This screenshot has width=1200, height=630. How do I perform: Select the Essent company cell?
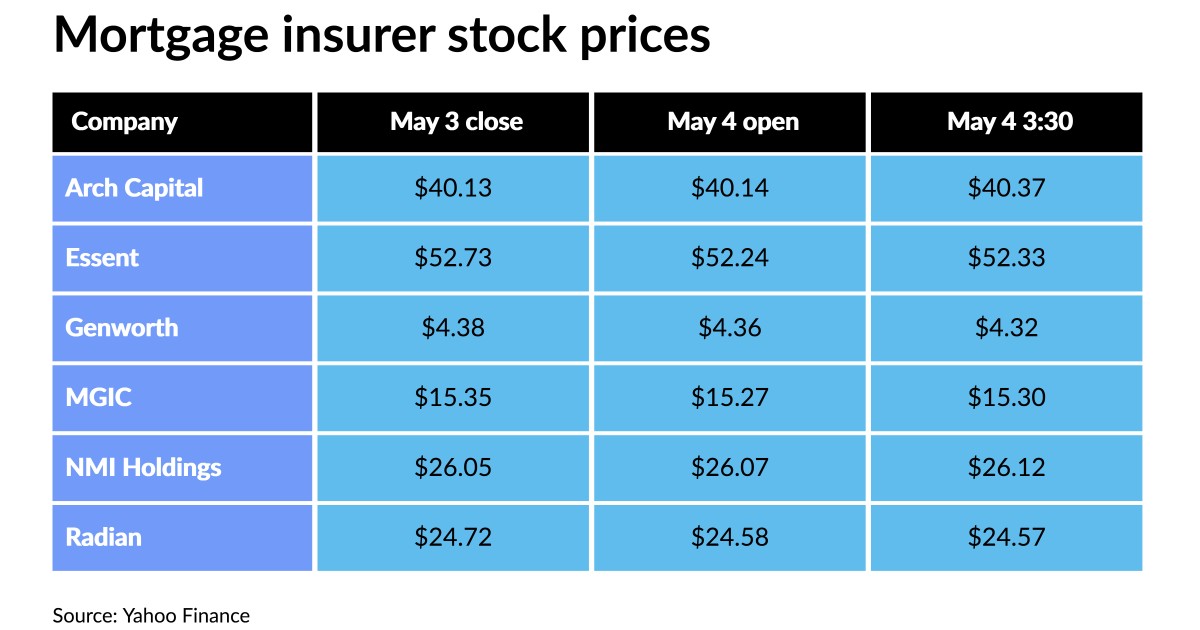tap(102, 258)
